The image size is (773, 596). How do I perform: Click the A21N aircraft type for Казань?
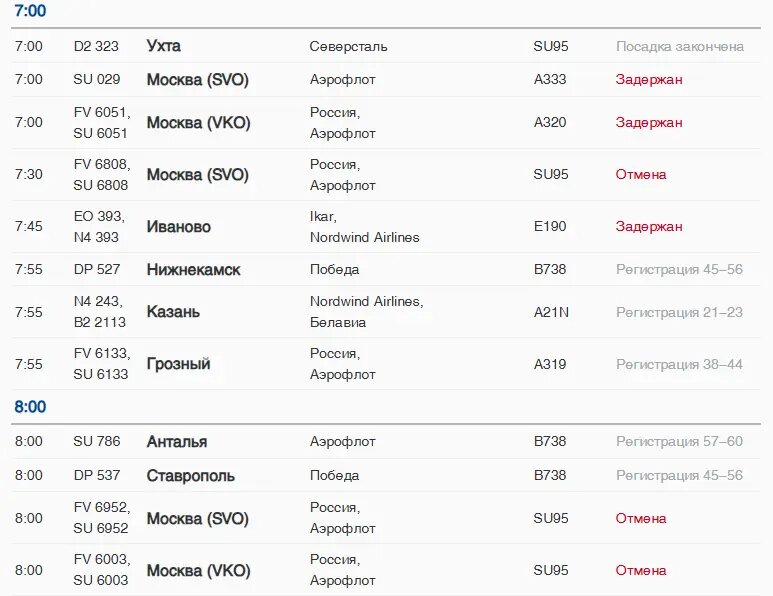click(x=551, y=312)
